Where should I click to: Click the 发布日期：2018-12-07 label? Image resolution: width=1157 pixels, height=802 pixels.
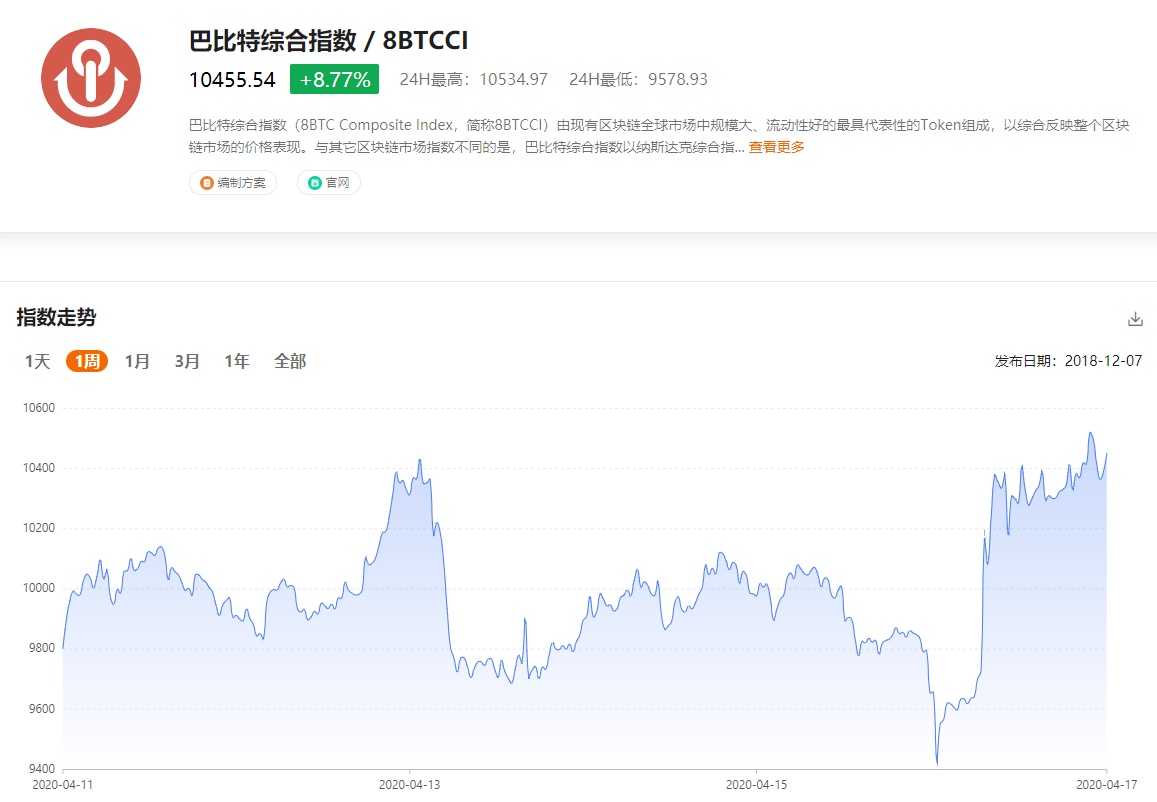coord(1068,361)
